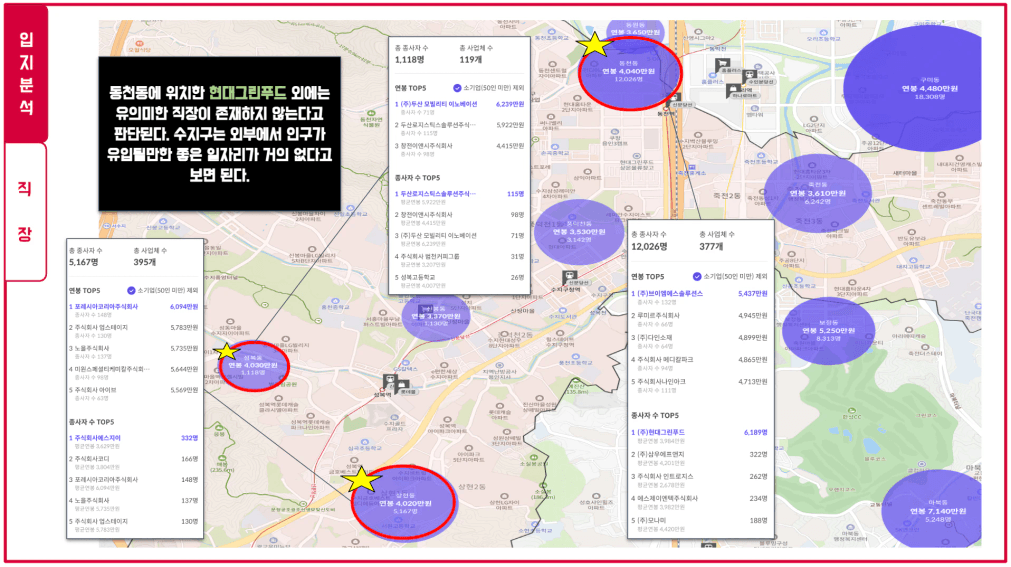Open 주식회사에스지어 row showing 332명
The image size is (1011, 567).
[x=133, y=441]
